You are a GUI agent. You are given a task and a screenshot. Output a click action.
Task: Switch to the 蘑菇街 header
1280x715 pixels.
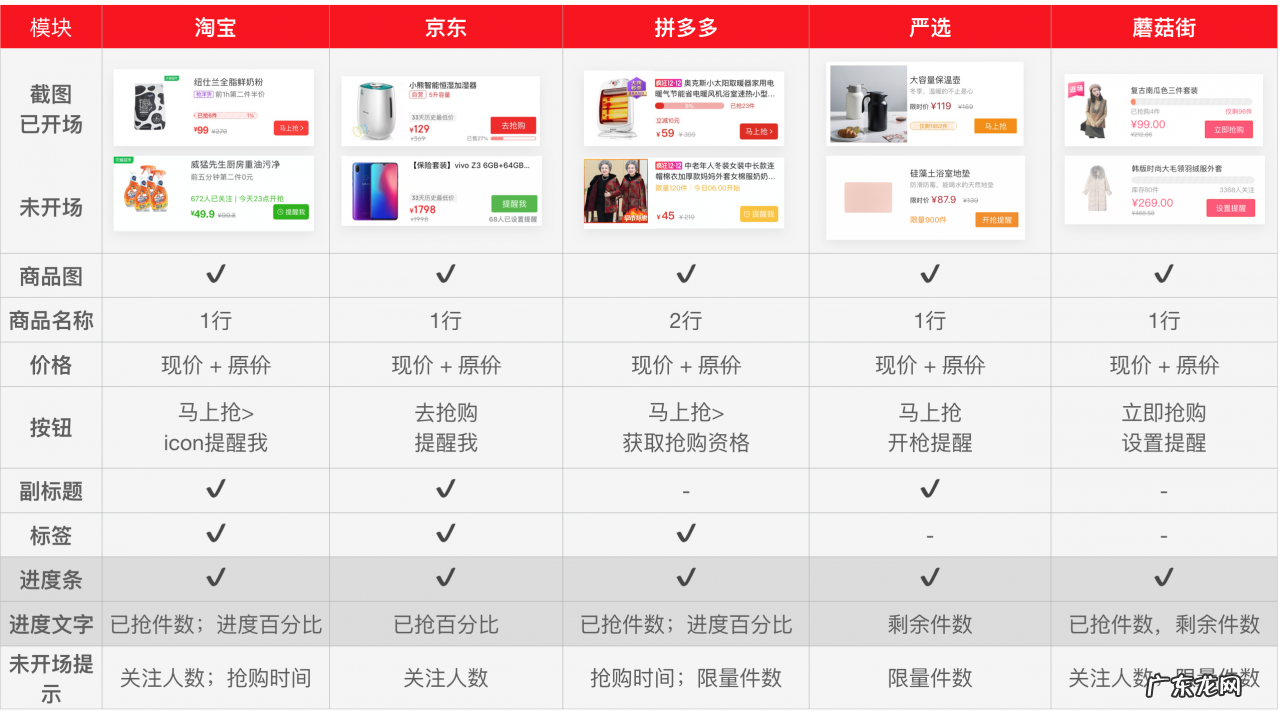pyautogui.click(x=1163, y=27)
